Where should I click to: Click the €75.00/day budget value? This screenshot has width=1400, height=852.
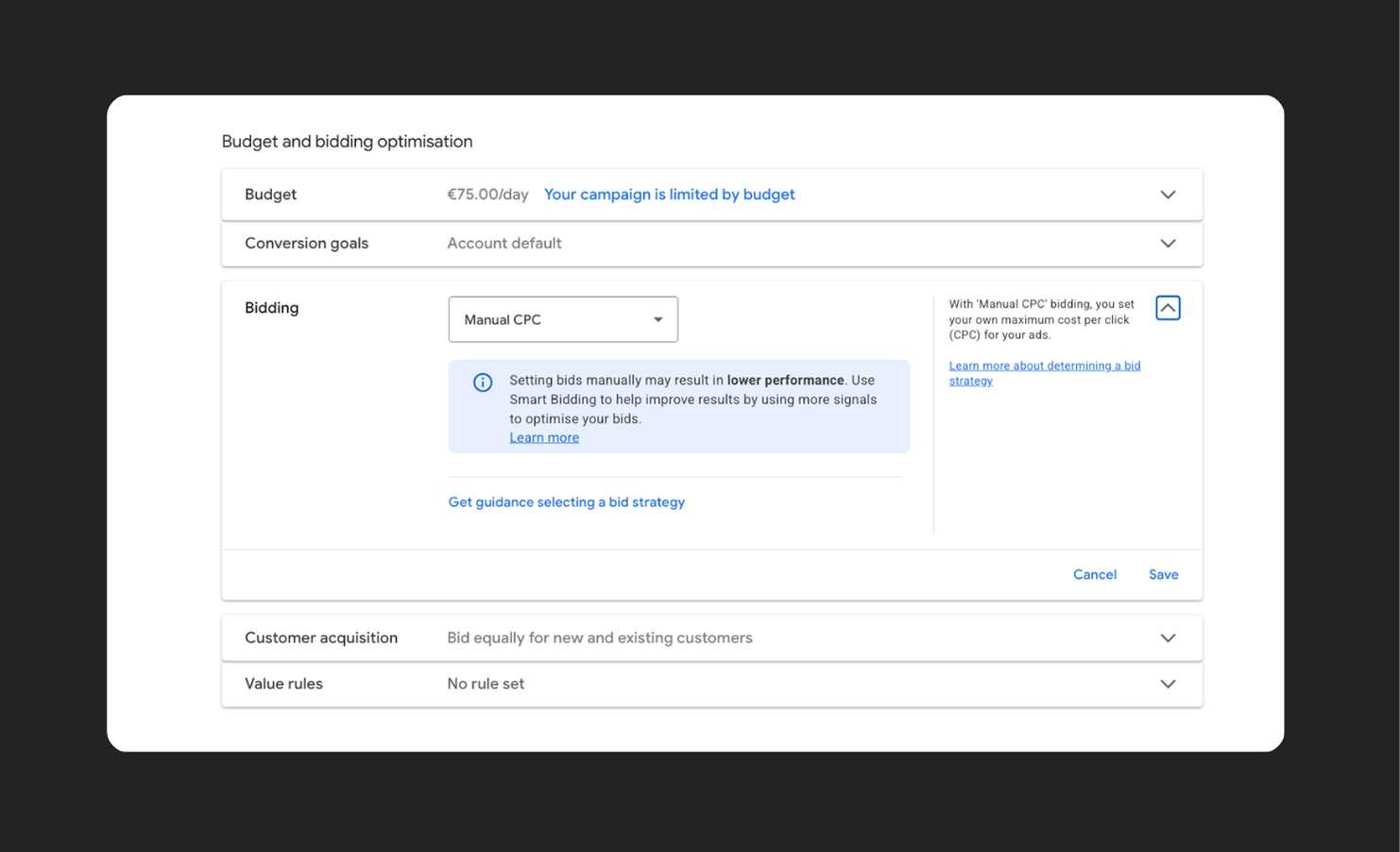coord(487,195)
